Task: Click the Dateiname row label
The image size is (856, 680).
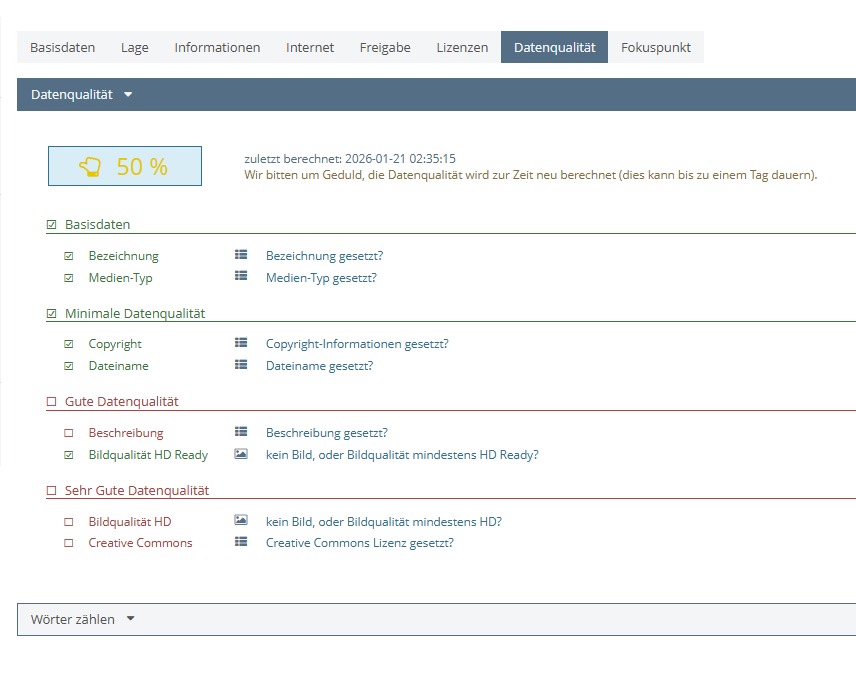Action: 118,366
